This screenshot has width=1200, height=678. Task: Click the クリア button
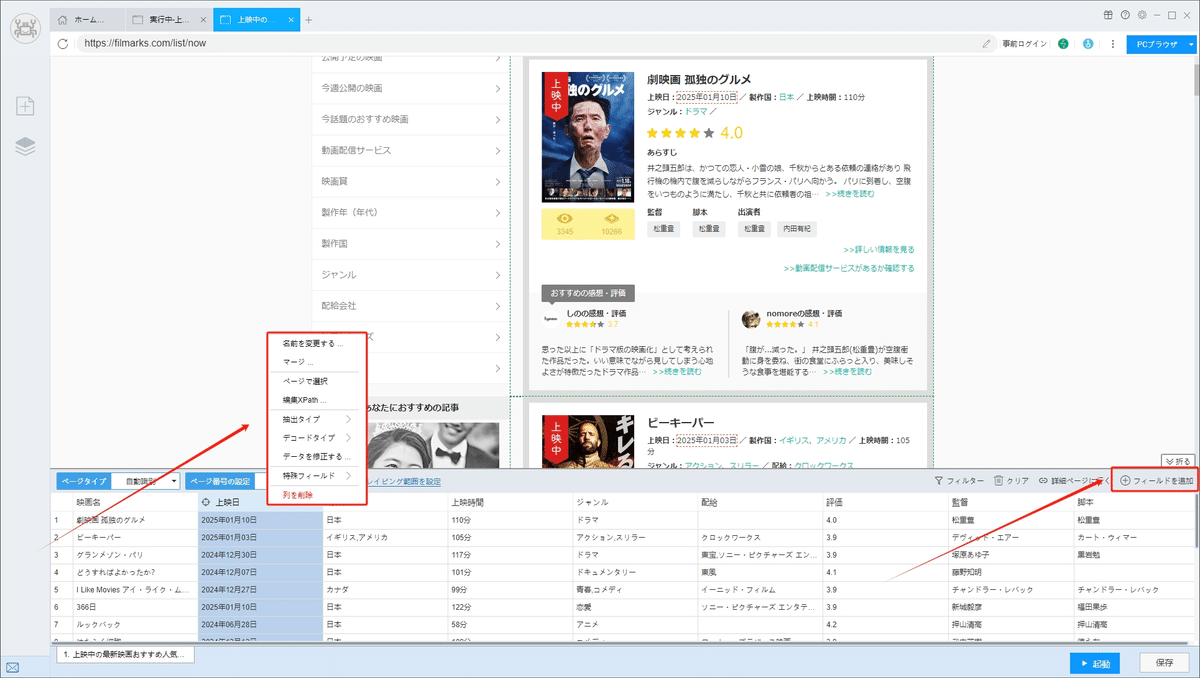coord(1011,481)
